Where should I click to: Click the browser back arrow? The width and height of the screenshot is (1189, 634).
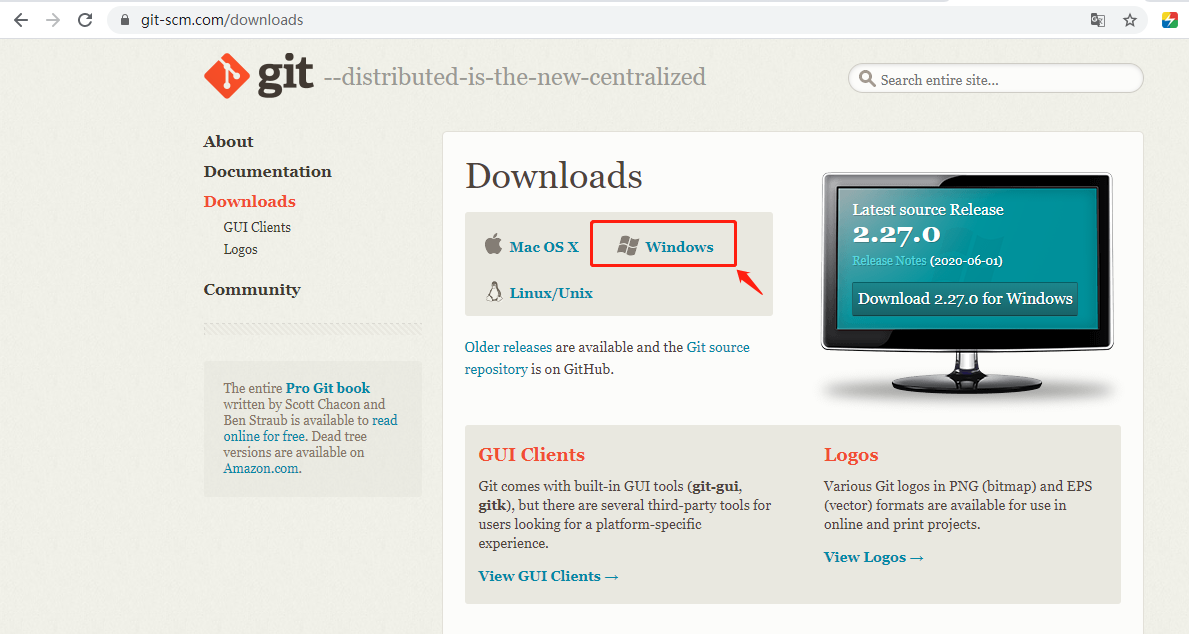[21, 20]
